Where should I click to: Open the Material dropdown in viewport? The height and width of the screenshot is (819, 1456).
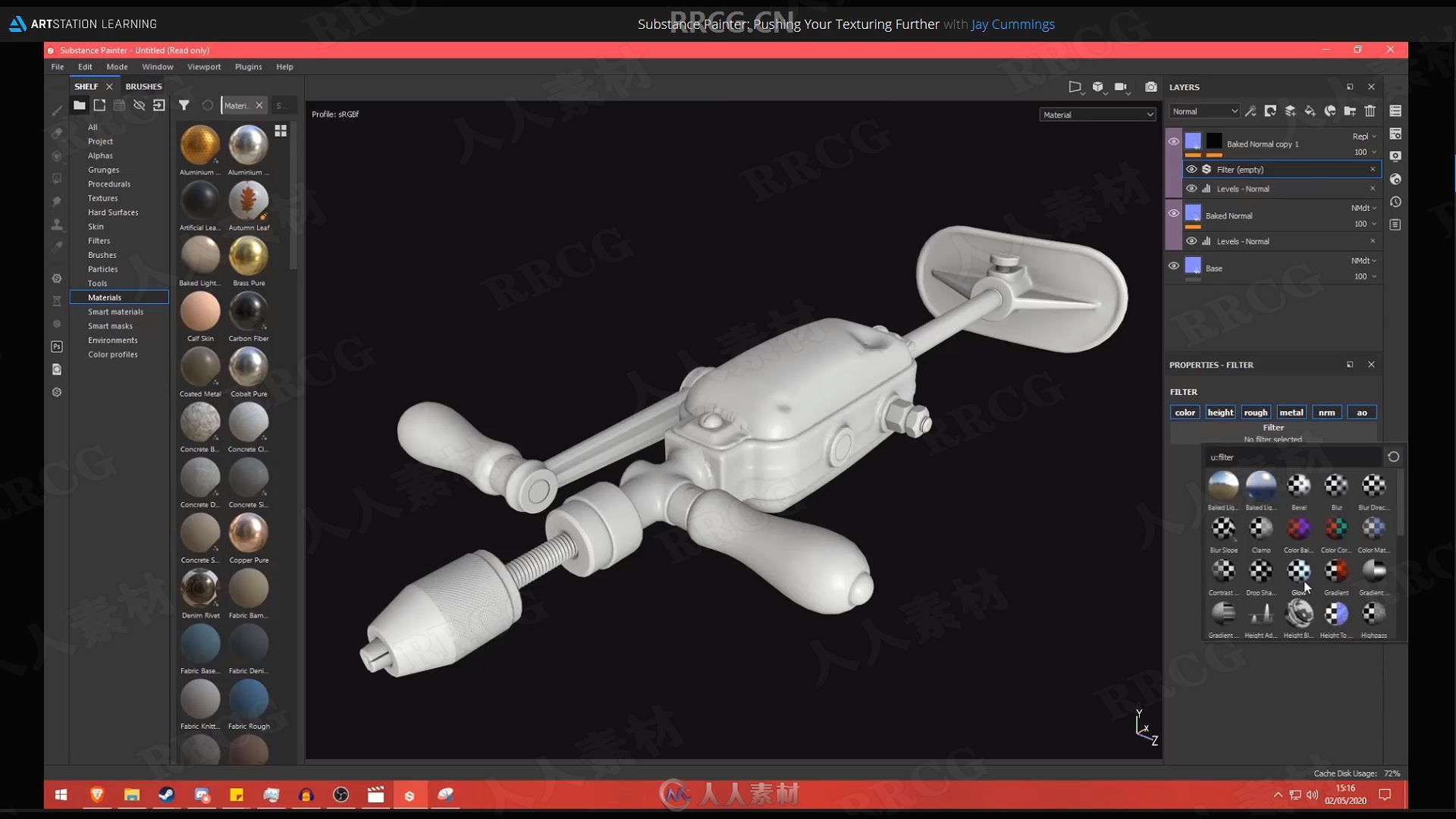(1097, 114)
